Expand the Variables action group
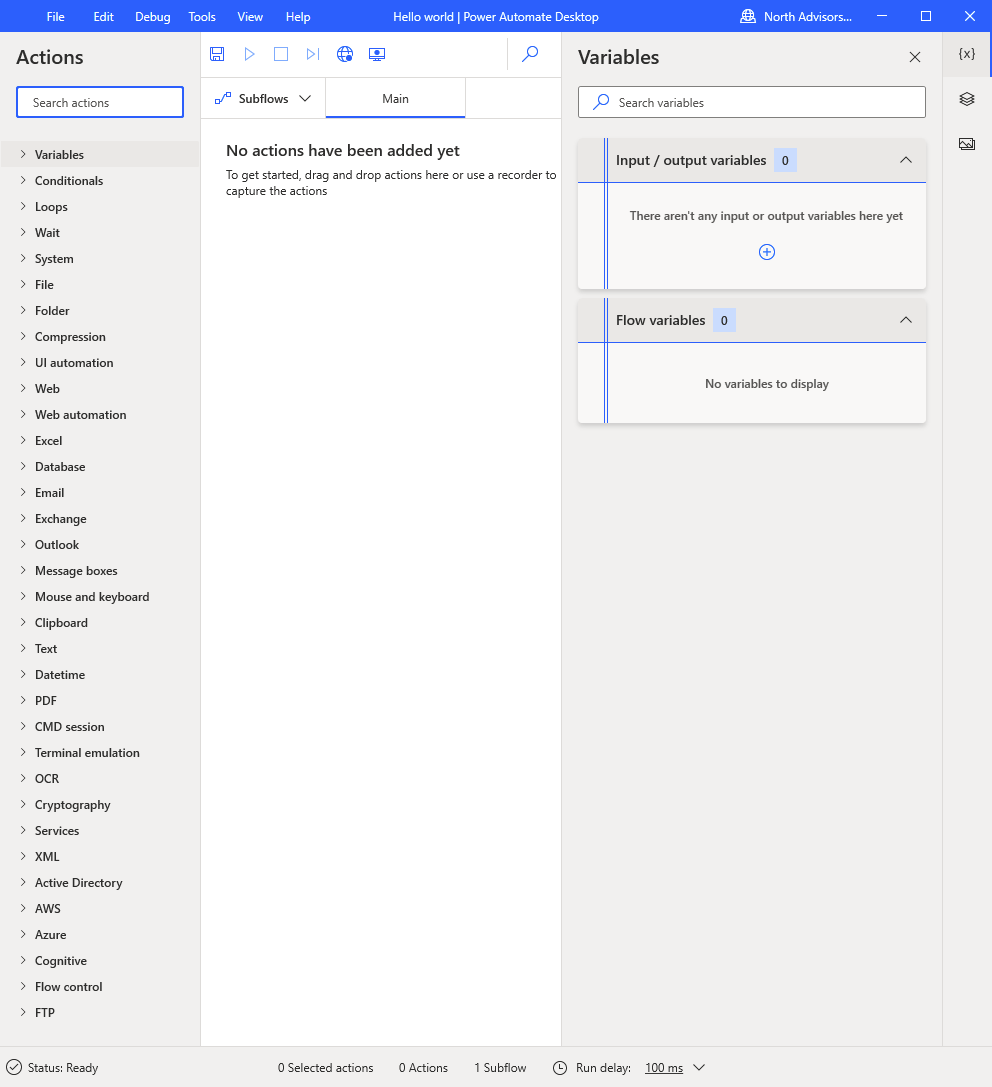 click(x=23, y=155)
